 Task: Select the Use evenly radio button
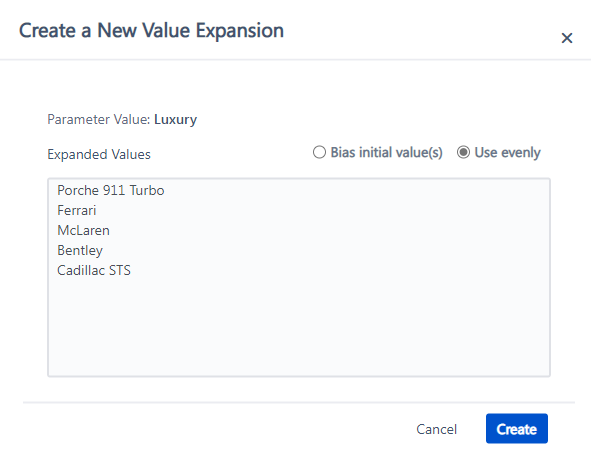(x=463, y=152)
